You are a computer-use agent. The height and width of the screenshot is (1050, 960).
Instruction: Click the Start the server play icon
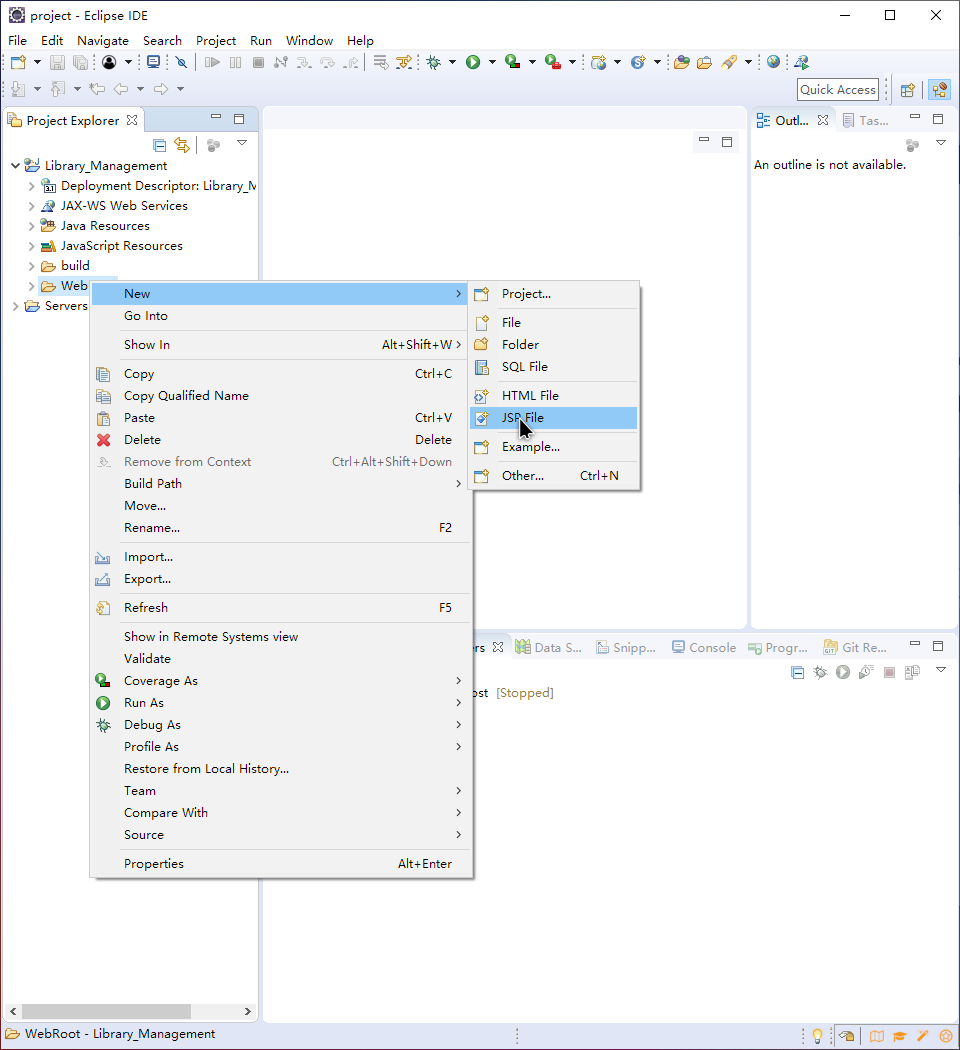pyautogui.click(x=843, y=672)
